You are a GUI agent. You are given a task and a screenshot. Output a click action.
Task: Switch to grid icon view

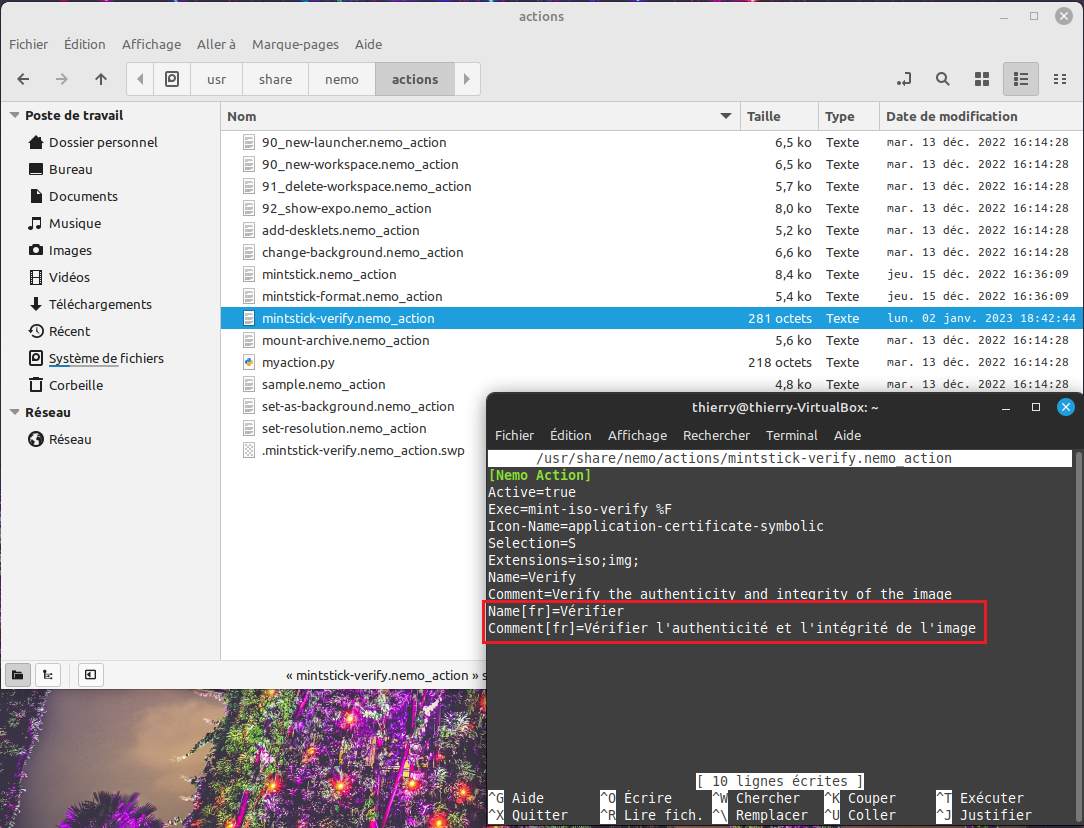[x=981, y=78]
